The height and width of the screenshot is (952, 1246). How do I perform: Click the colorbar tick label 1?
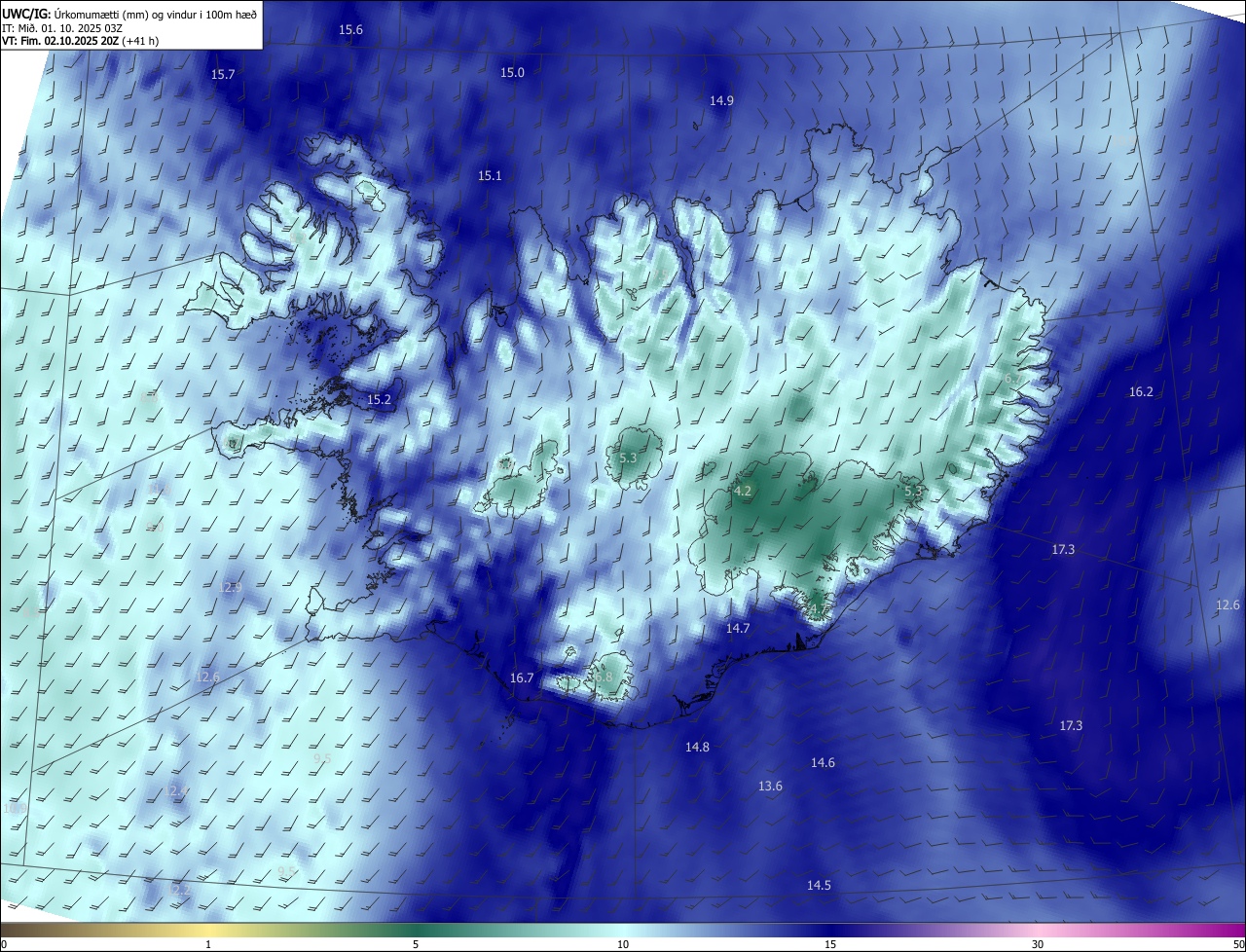208,944
